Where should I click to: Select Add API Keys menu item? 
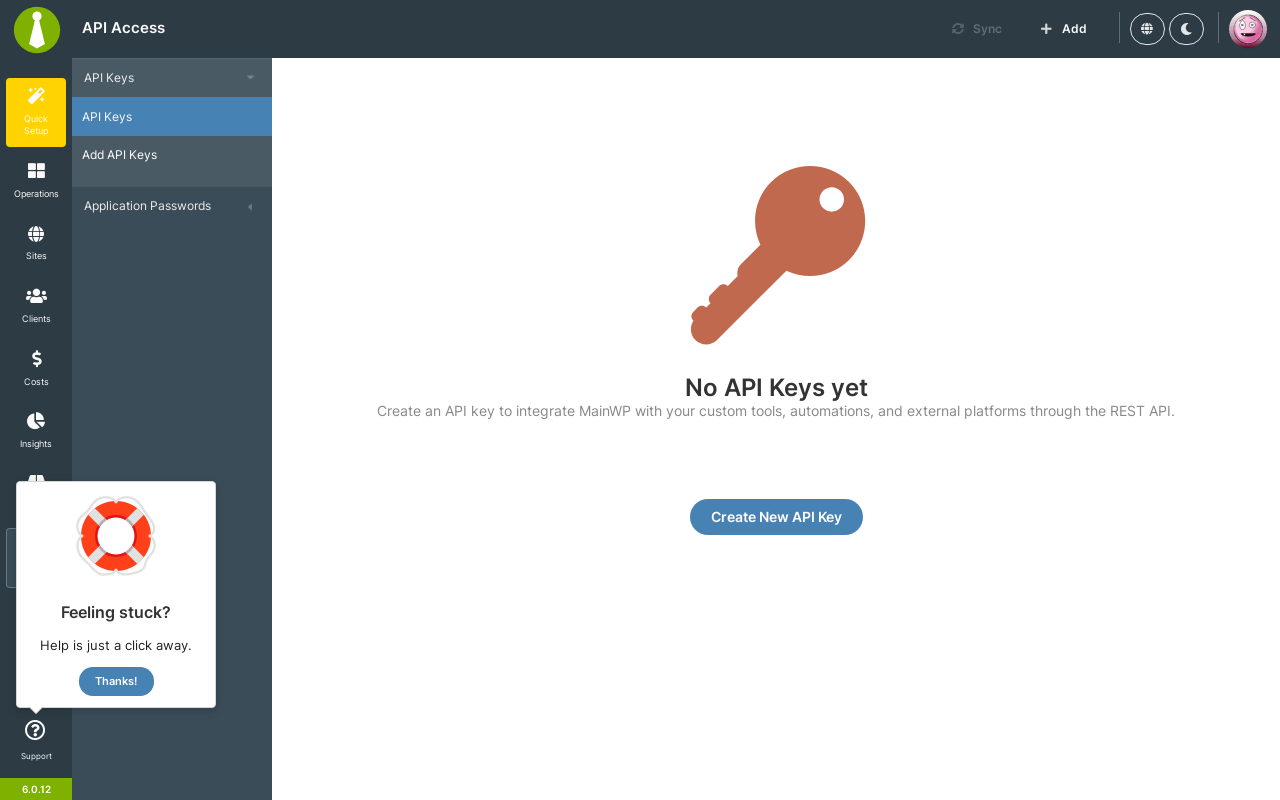tap(172, 155)
